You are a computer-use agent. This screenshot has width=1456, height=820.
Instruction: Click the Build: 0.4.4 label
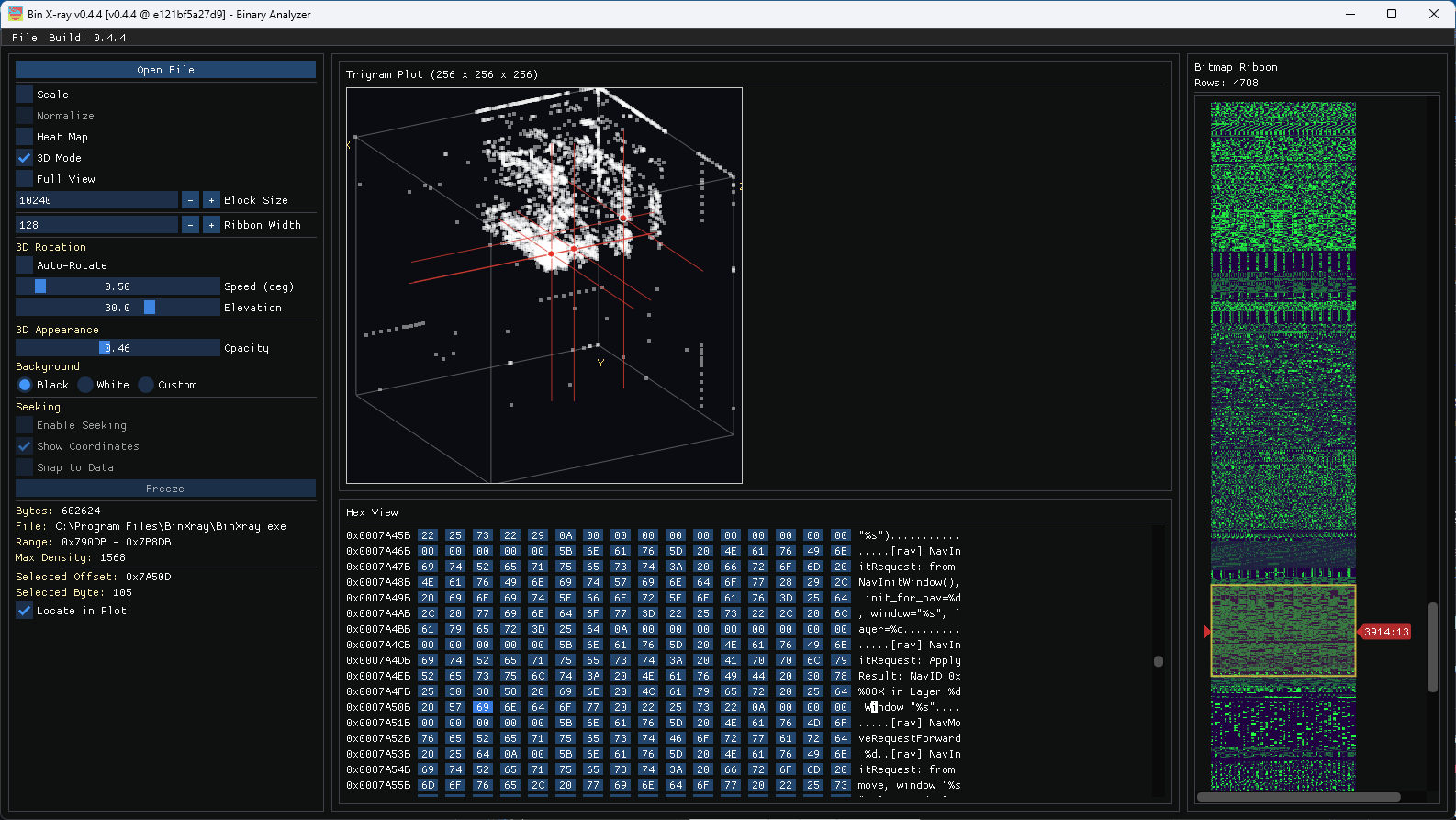coord(88,38)
